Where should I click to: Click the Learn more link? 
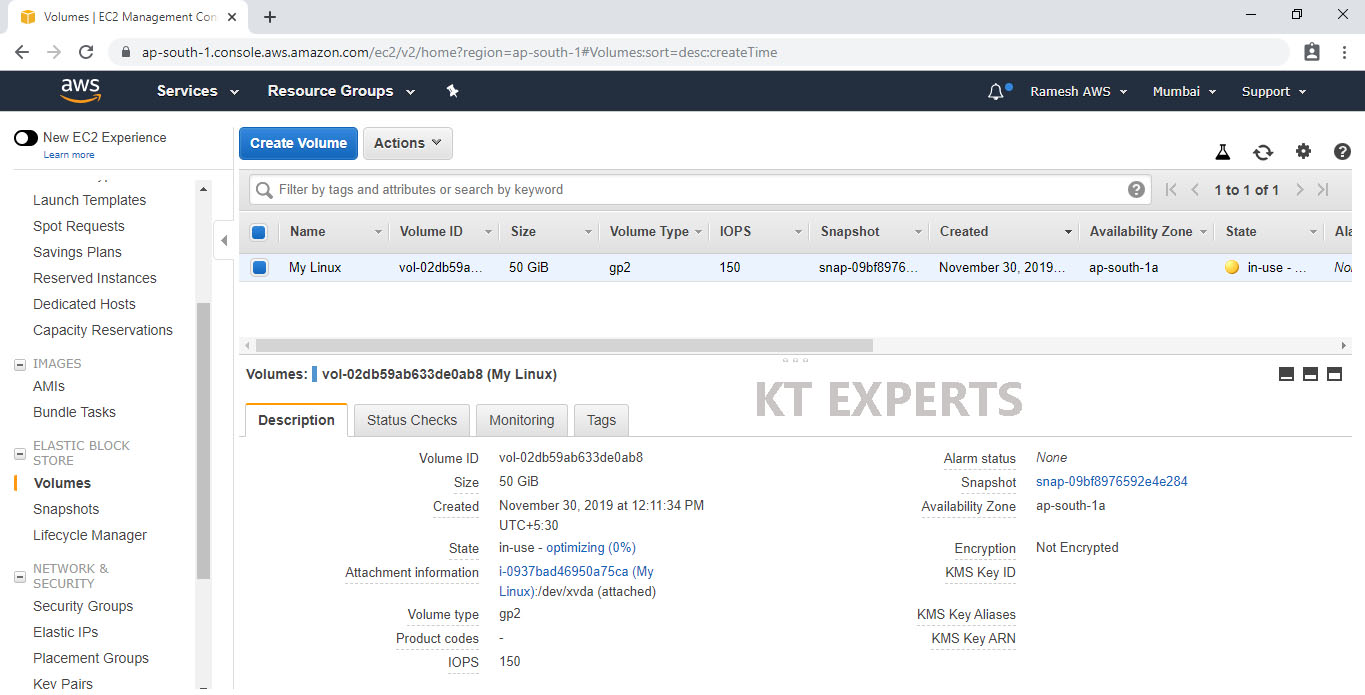[x=69, y=155]
